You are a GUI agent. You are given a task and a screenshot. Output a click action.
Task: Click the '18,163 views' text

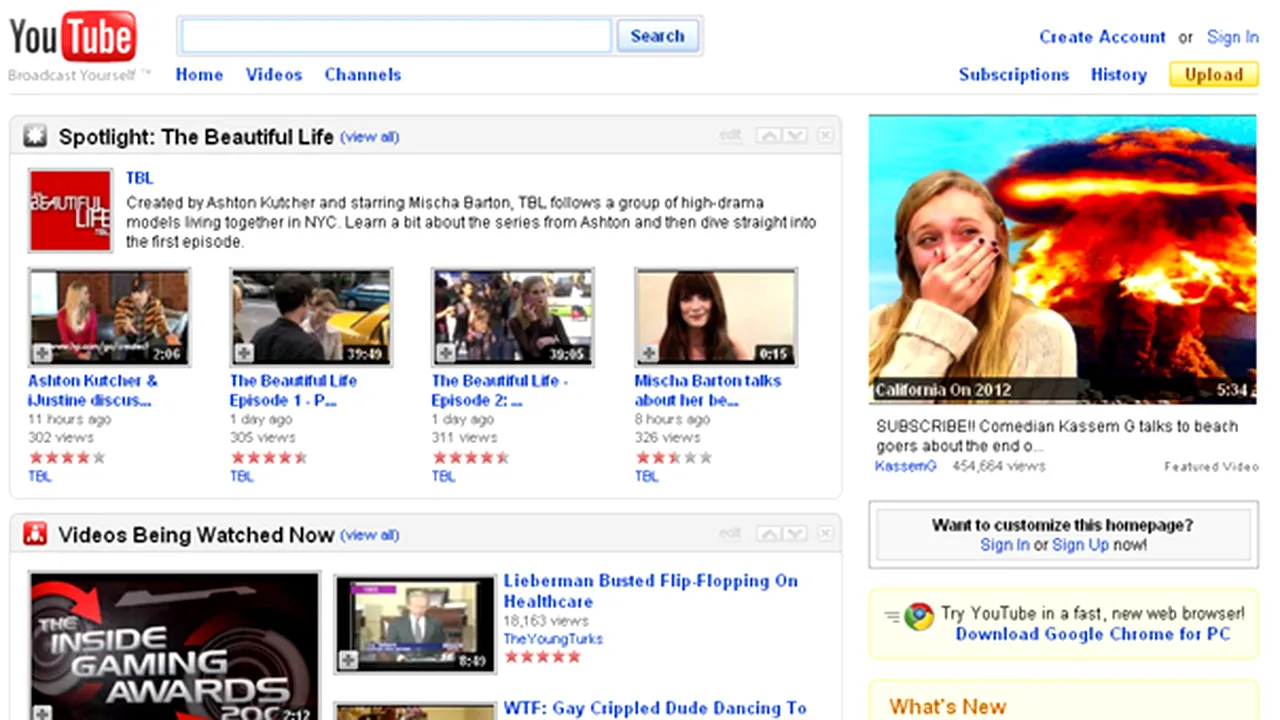click(x=548, y=621)
